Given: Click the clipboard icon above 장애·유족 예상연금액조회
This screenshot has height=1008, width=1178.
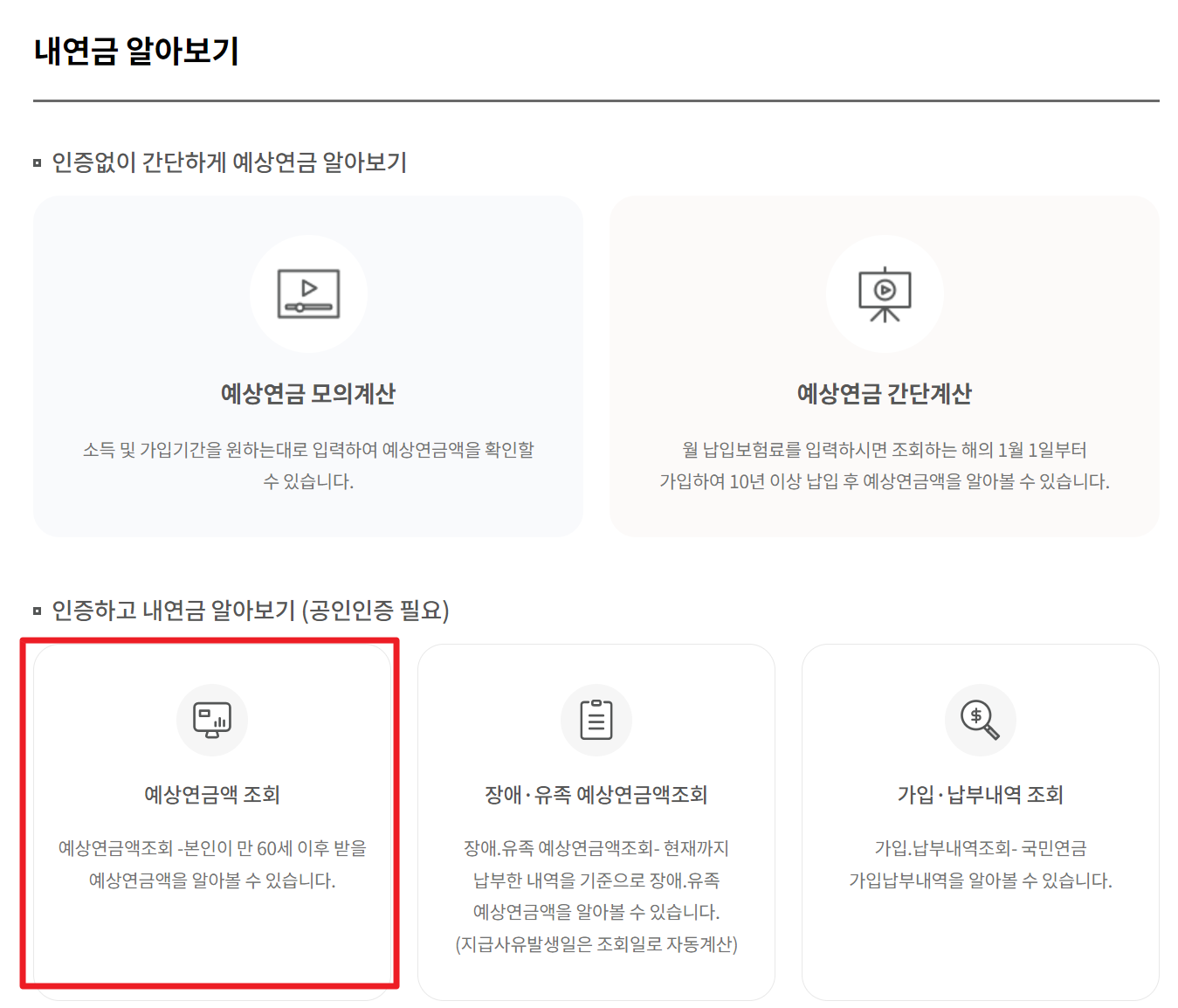Looking at the screenshot, I should tap(596, 720).
